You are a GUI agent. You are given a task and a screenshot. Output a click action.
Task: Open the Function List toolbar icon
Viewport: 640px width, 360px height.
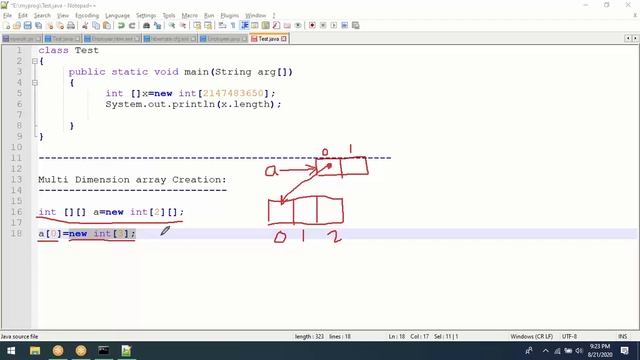point(276,25)
